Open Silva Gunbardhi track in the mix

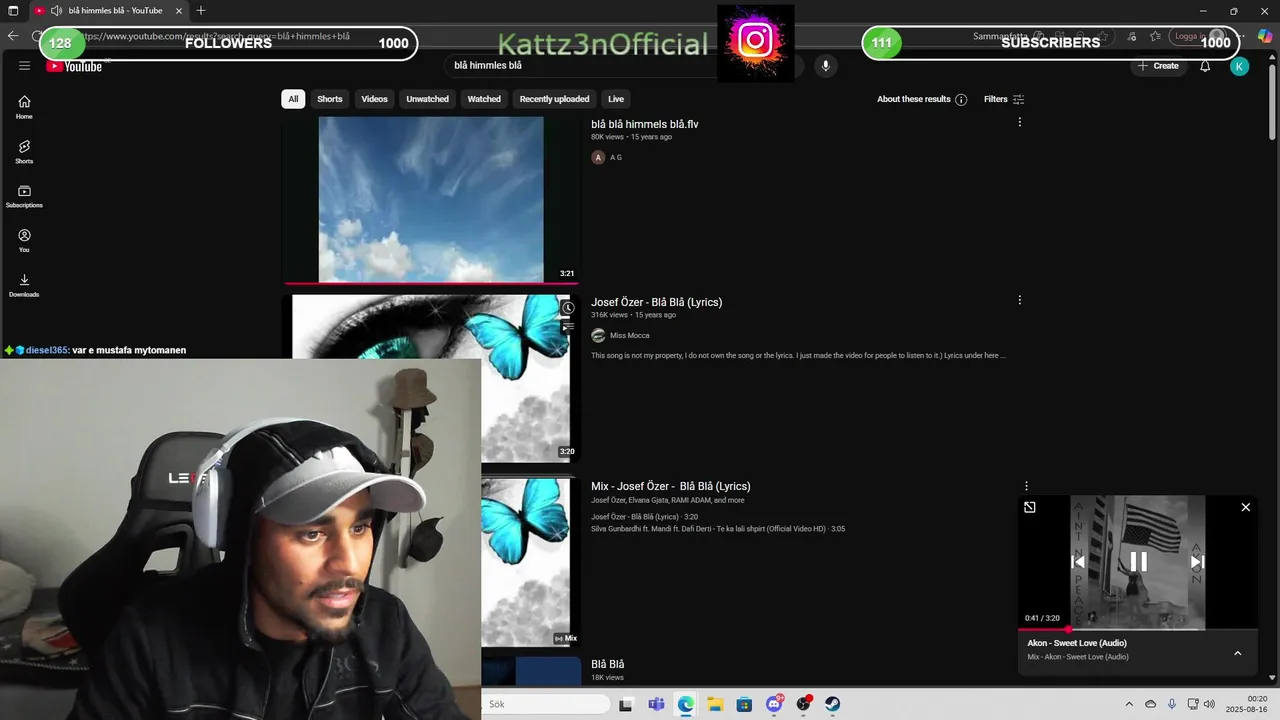tap(718, 529)
